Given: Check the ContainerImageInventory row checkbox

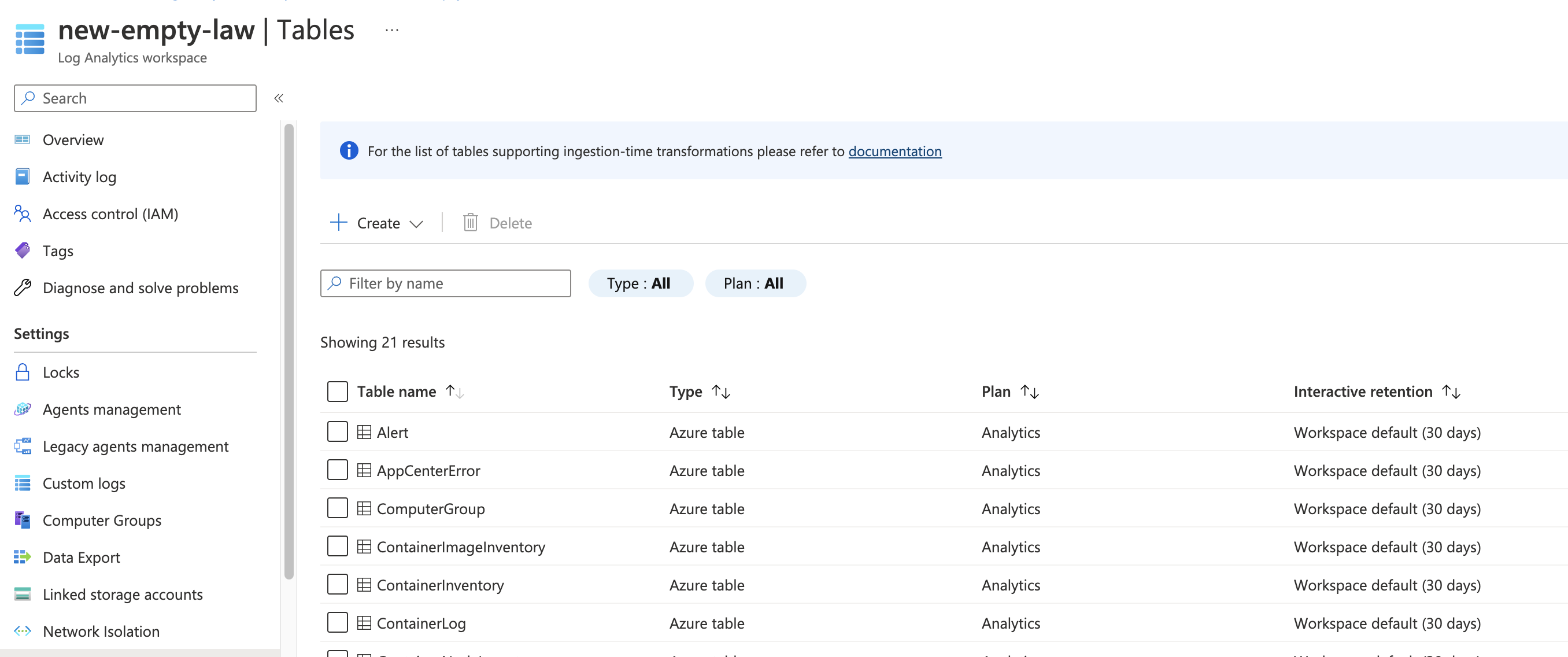Looking at the screenshot, I should (x=337, y=546).
